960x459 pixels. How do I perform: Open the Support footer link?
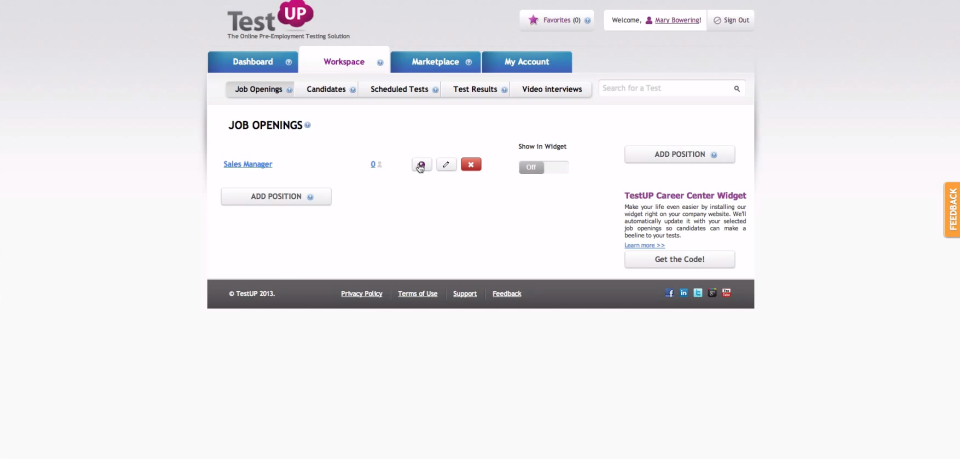pos(465,294)
